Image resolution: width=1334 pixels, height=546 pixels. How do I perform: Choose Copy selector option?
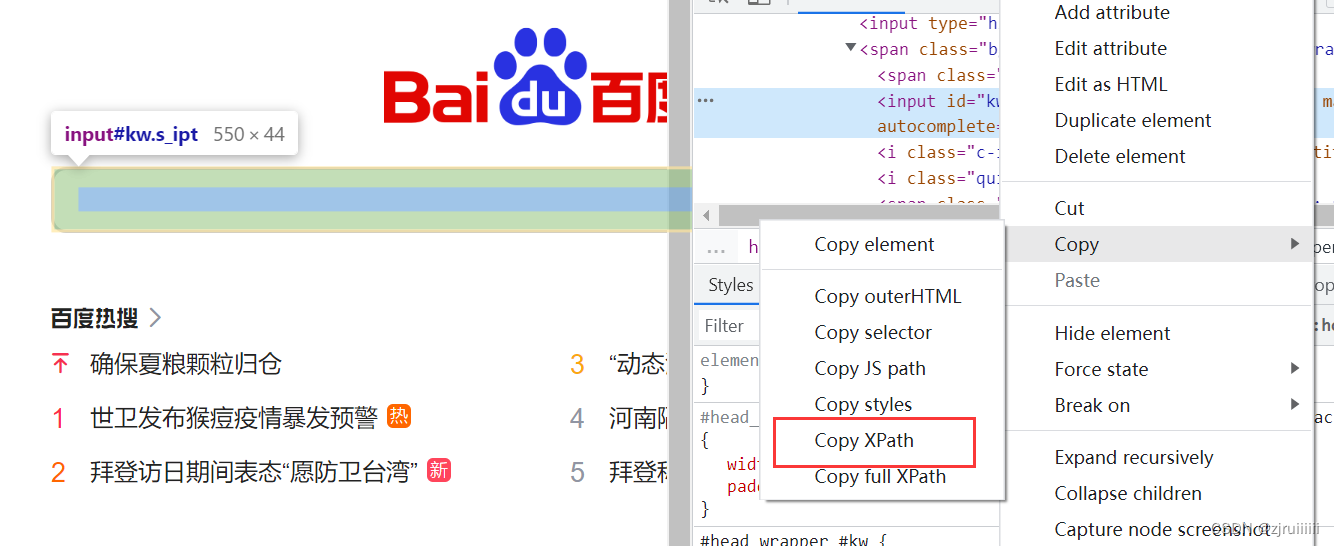click(873, 333)
